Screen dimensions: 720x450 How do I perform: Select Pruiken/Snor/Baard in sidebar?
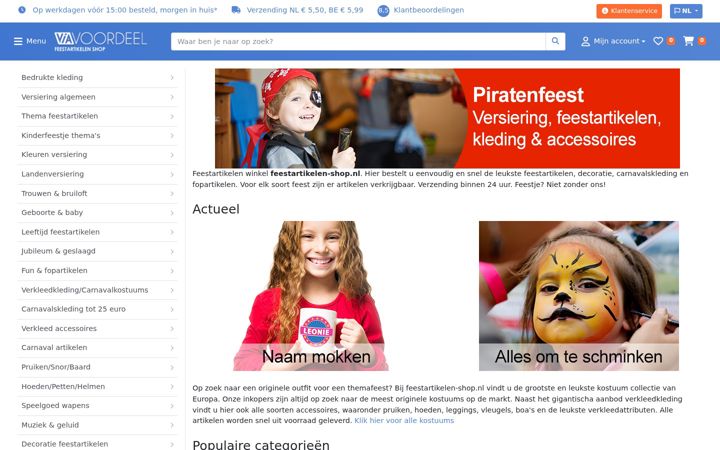point(97,367)
